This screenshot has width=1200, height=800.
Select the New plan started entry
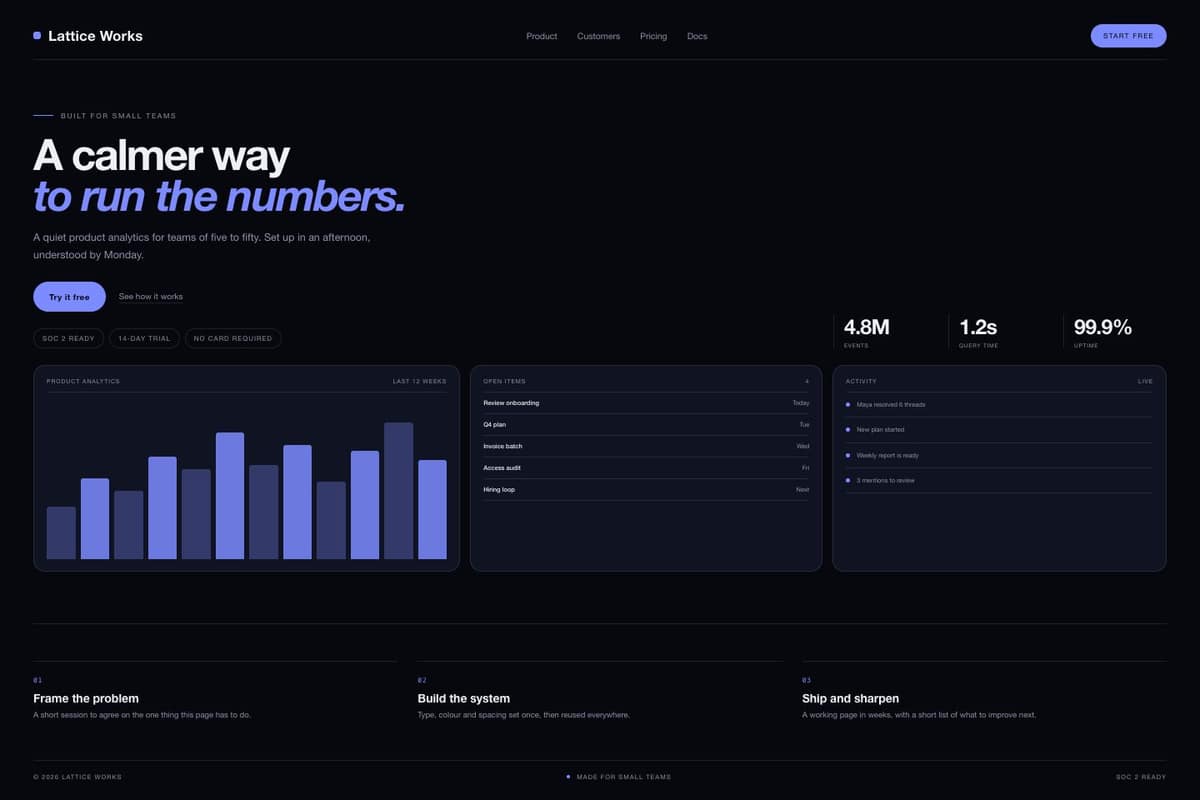[999, 430]
